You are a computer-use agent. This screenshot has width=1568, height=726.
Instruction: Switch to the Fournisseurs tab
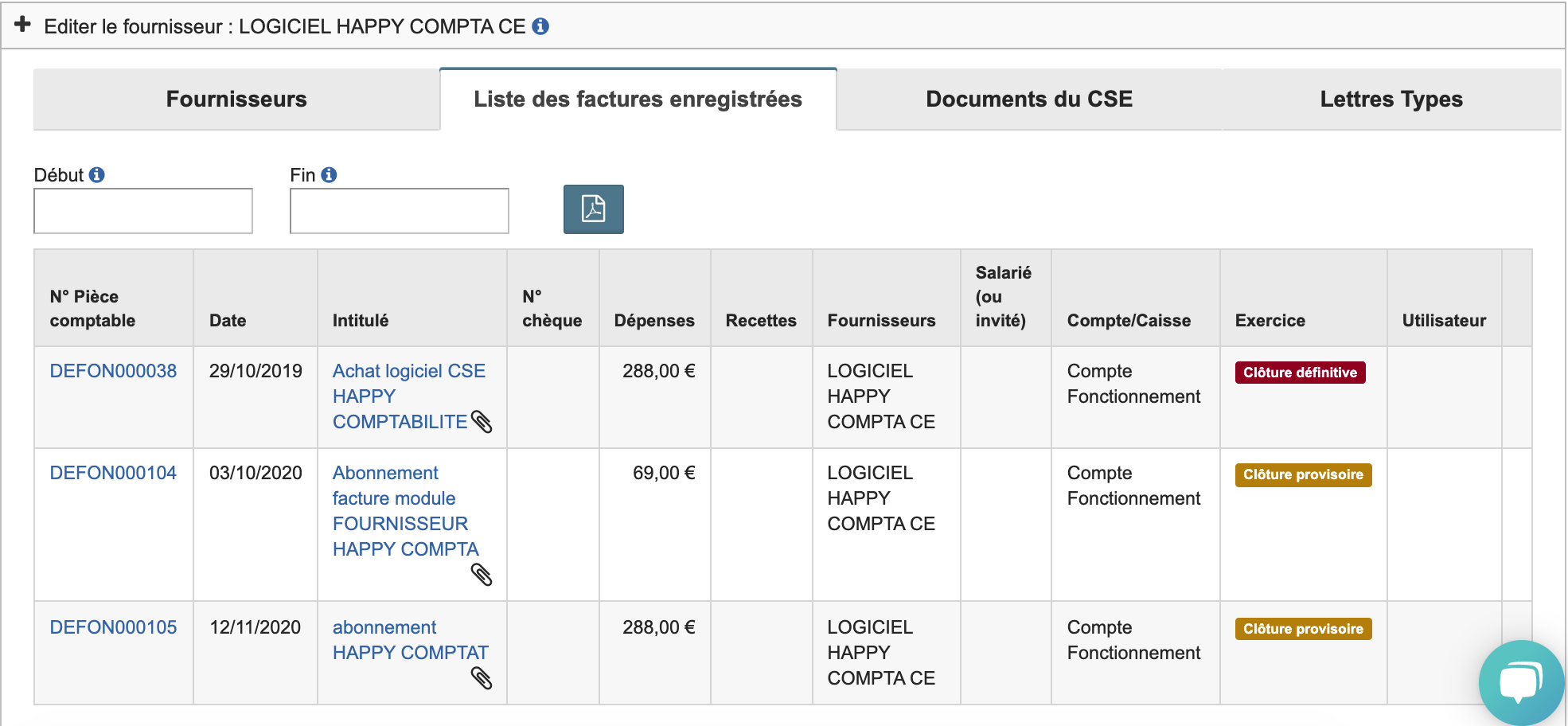coord(236,100)
